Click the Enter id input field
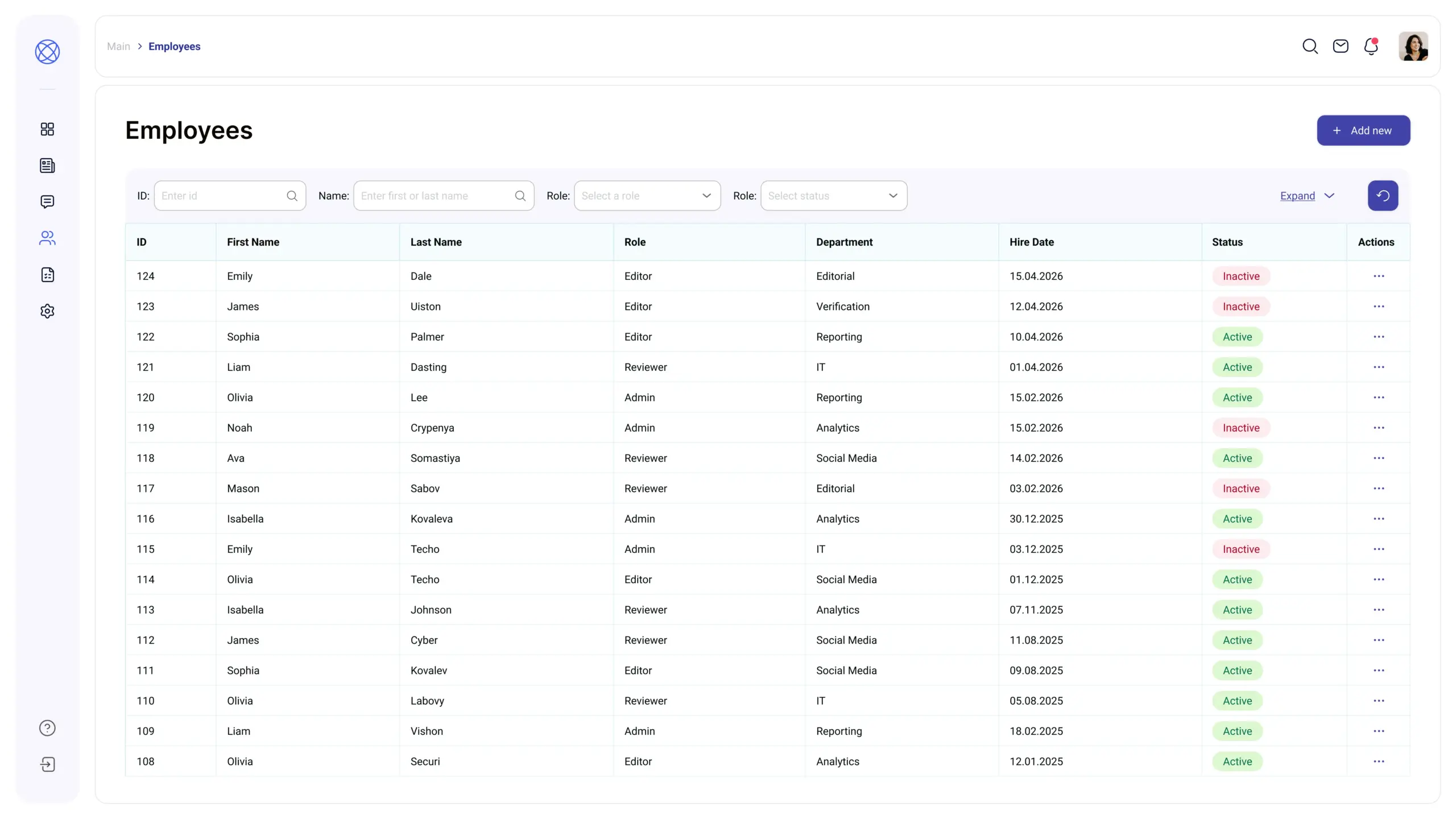The width and height of the screenshot is (1456, 819). click(x=222, y=196)
